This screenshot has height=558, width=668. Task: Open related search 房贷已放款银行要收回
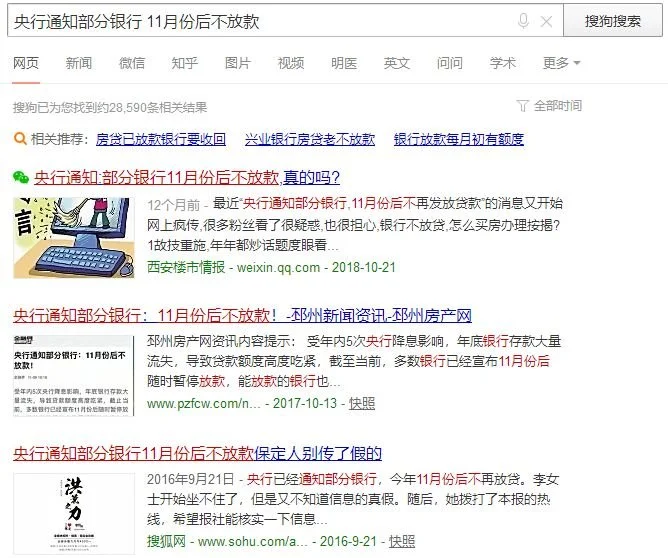161,139
